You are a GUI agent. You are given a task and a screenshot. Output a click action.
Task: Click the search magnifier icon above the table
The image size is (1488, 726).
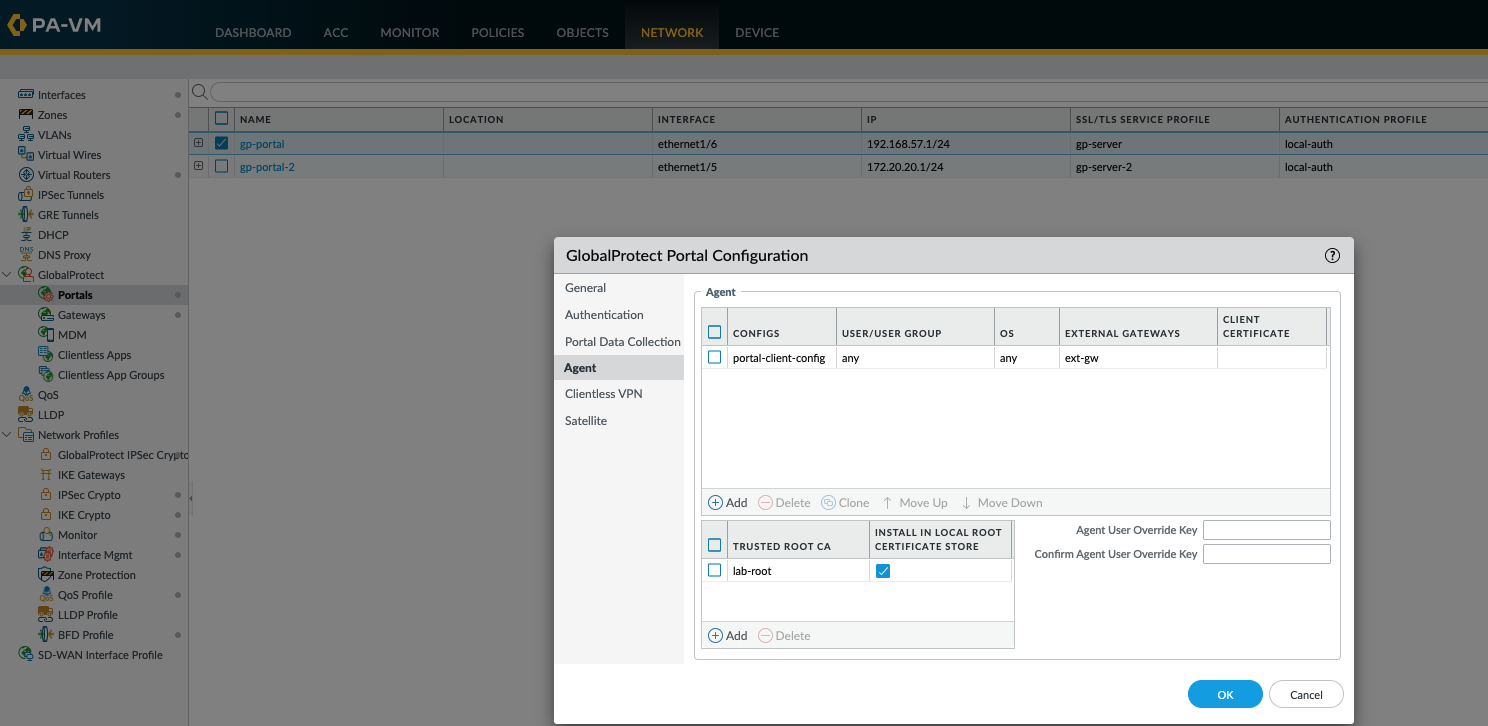pos(199,90)
